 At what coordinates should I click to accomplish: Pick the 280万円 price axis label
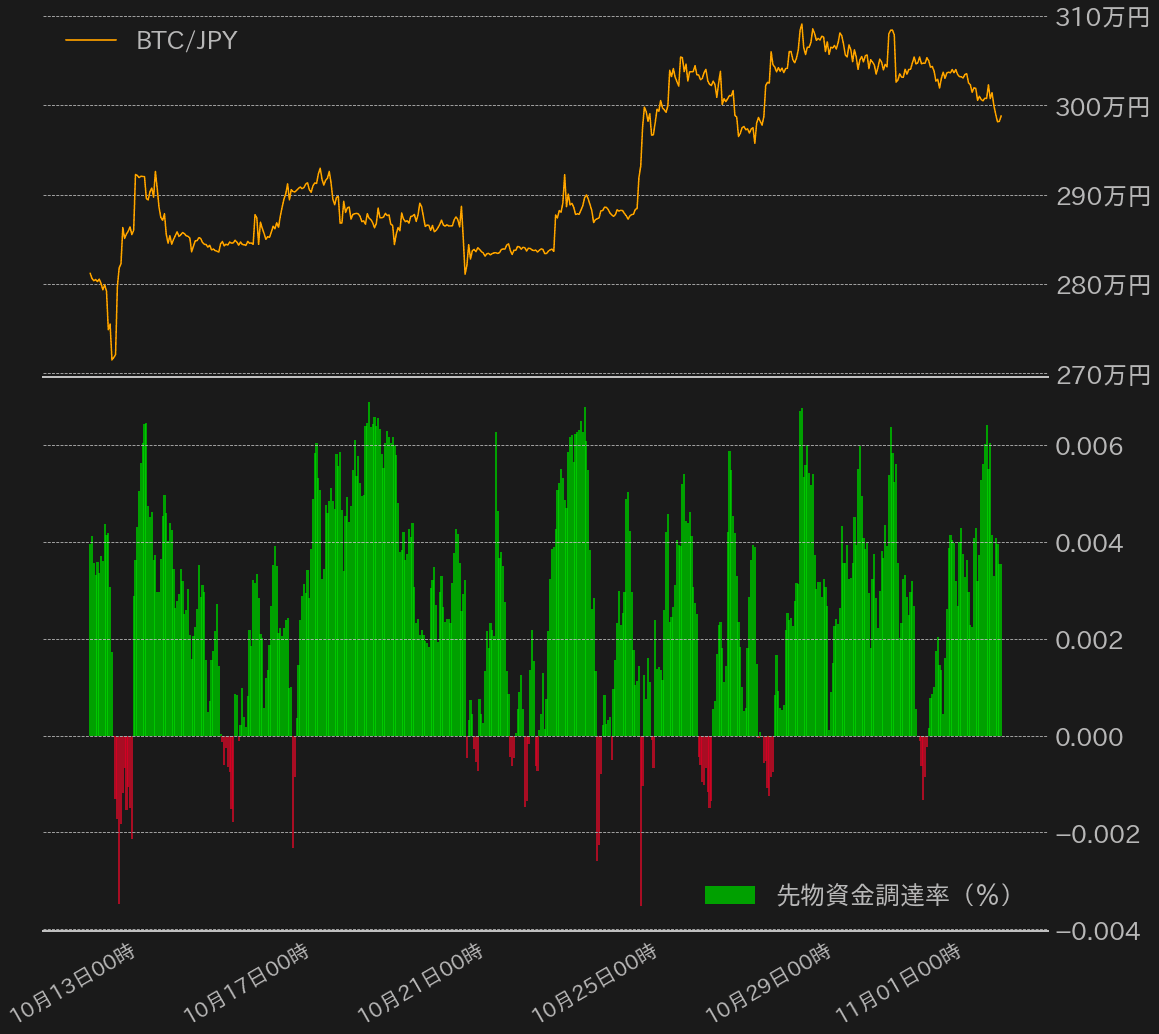1103,286
